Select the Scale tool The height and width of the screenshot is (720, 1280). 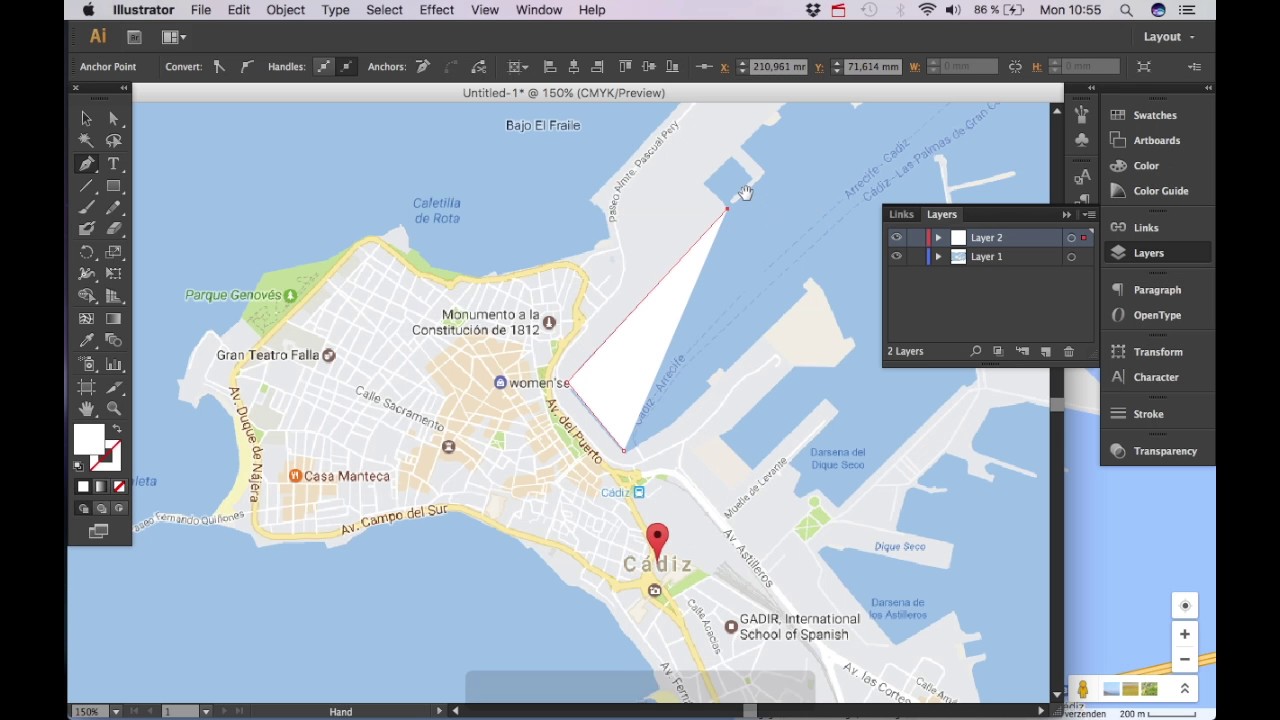point(113,252)
